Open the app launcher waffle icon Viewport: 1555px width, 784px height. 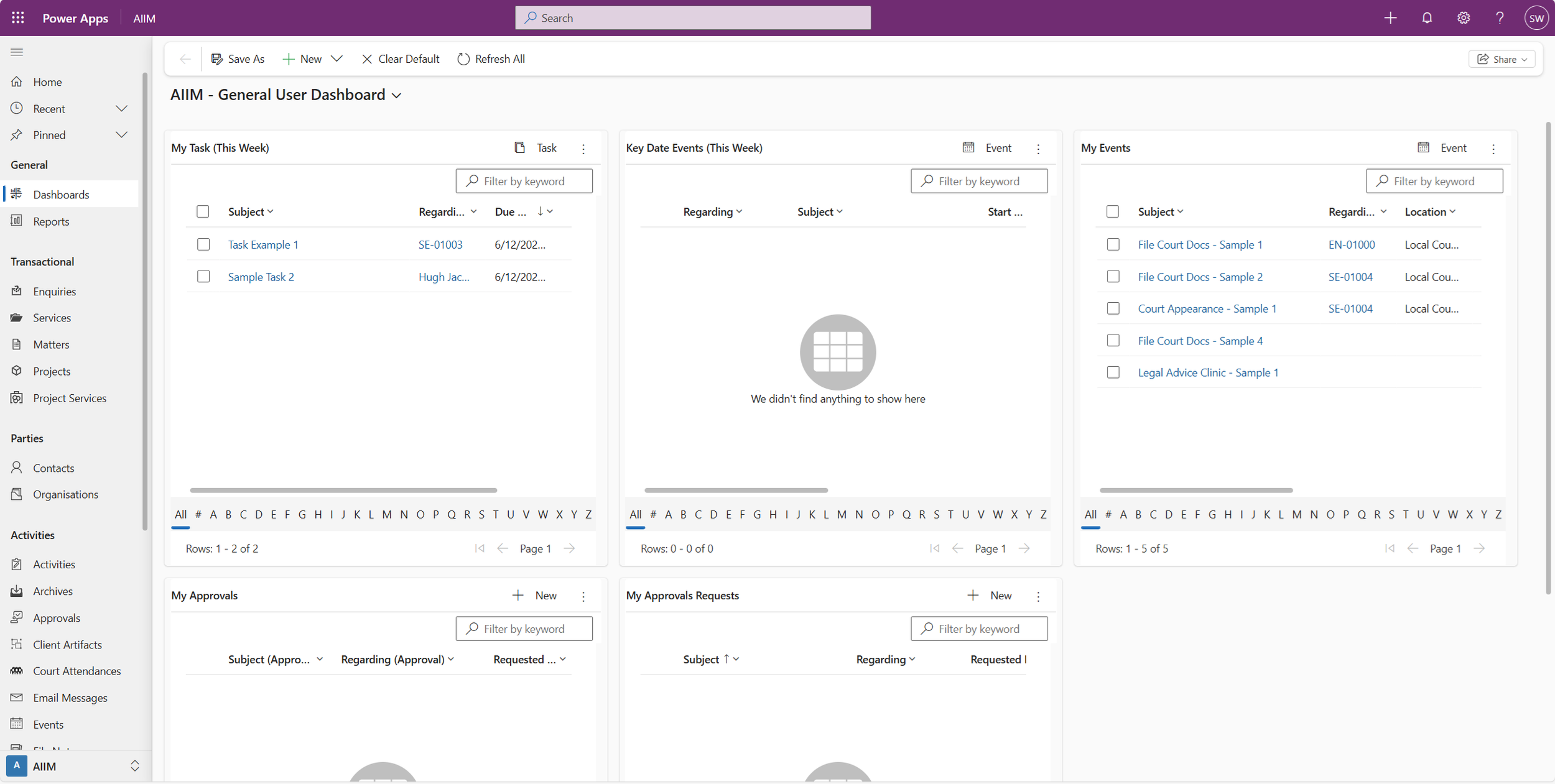(x=17, y=17)
